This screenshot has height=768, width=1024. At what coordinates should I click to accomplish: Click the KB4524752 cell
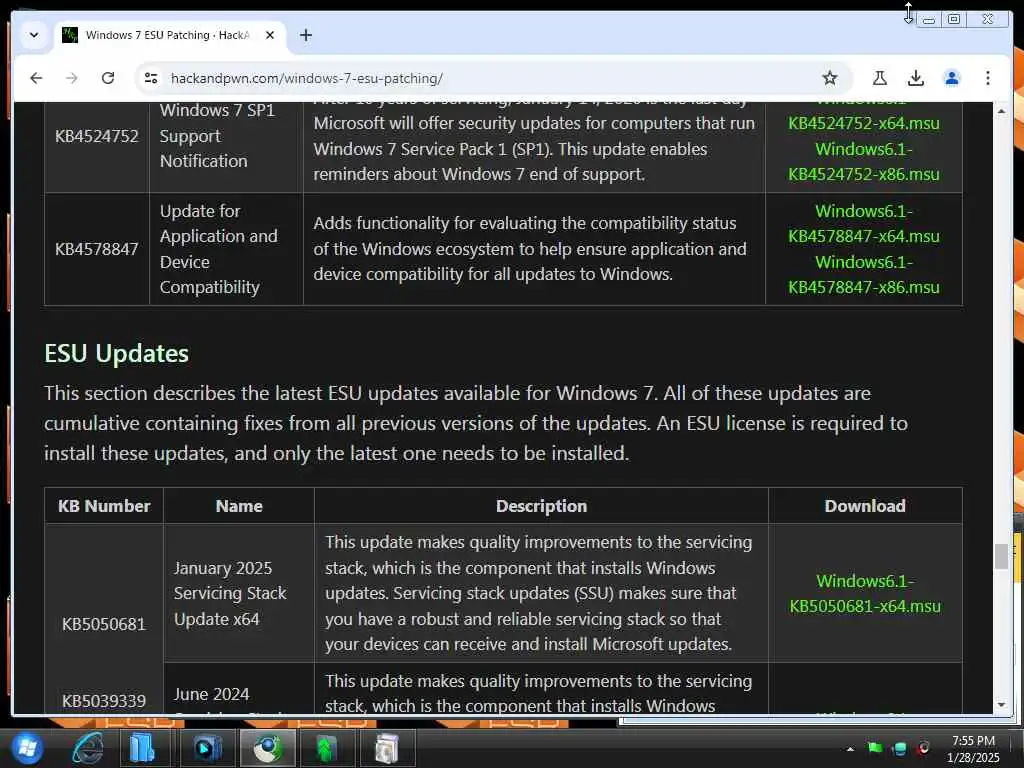tap(97, 136)
